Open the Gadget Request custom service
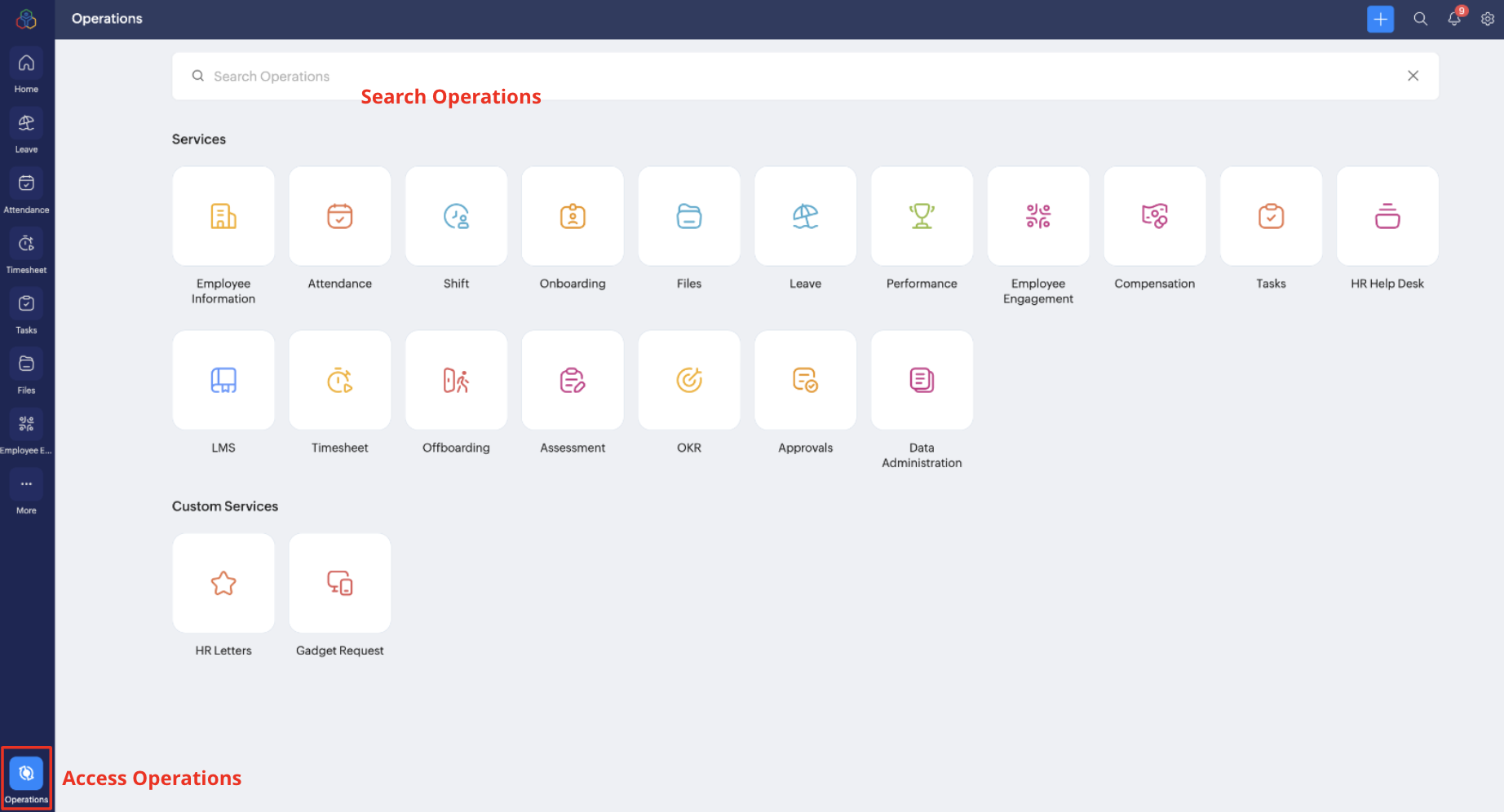This screenshot has height=812, width=1504. pyautogui.click(x=340, y=584)
